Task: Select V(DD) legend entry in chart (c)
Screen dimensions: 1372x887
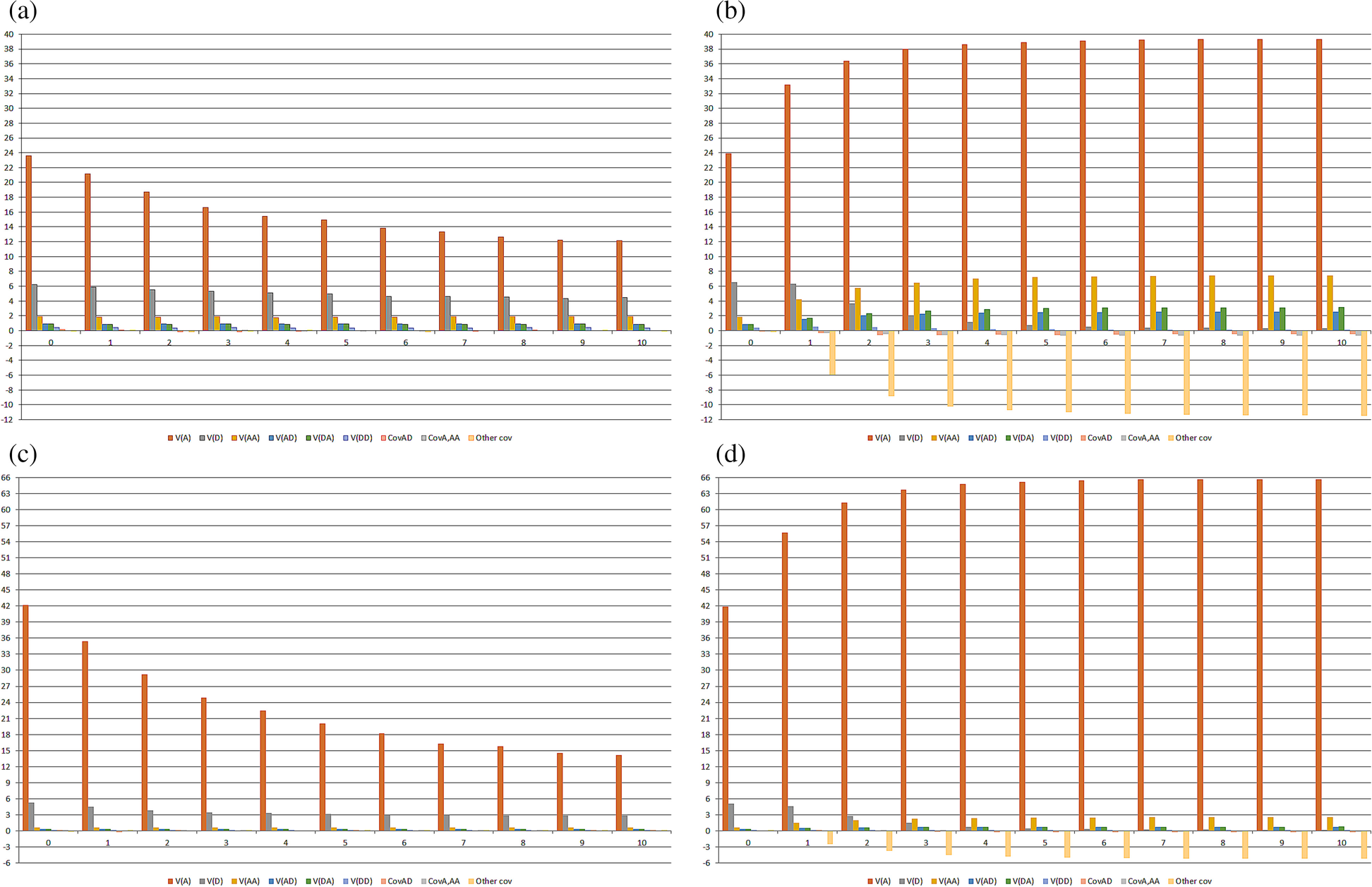Action: coord(357,881)
